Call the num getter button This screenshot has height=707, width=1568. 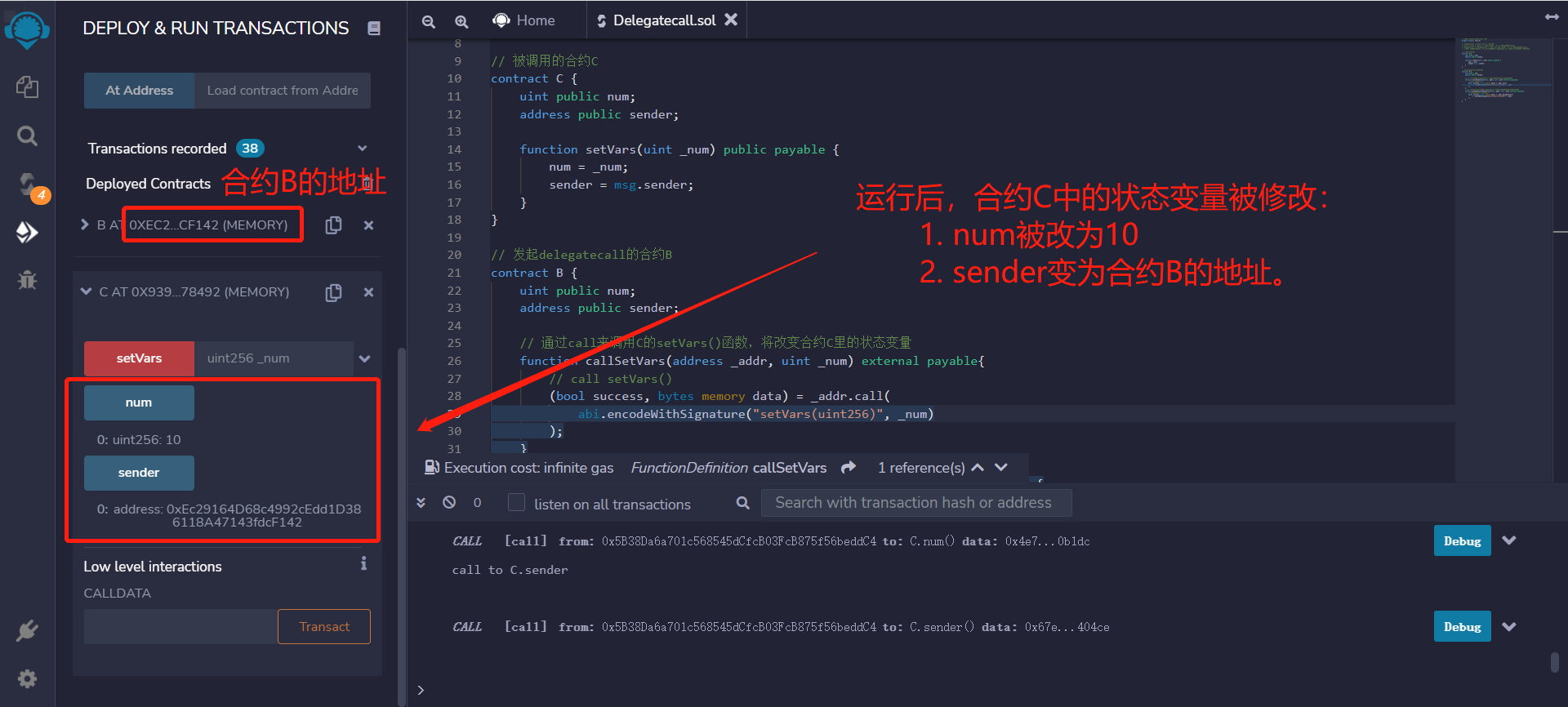139,402
